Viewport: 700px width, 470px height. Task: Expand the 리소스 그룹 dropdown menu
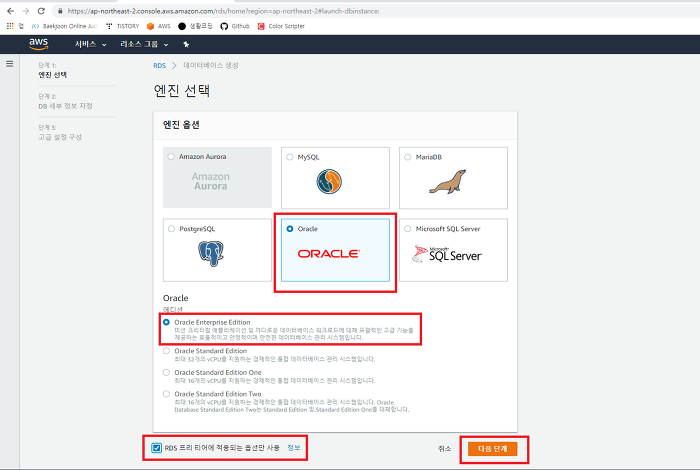pyautogui.click(x=144, y=44)
